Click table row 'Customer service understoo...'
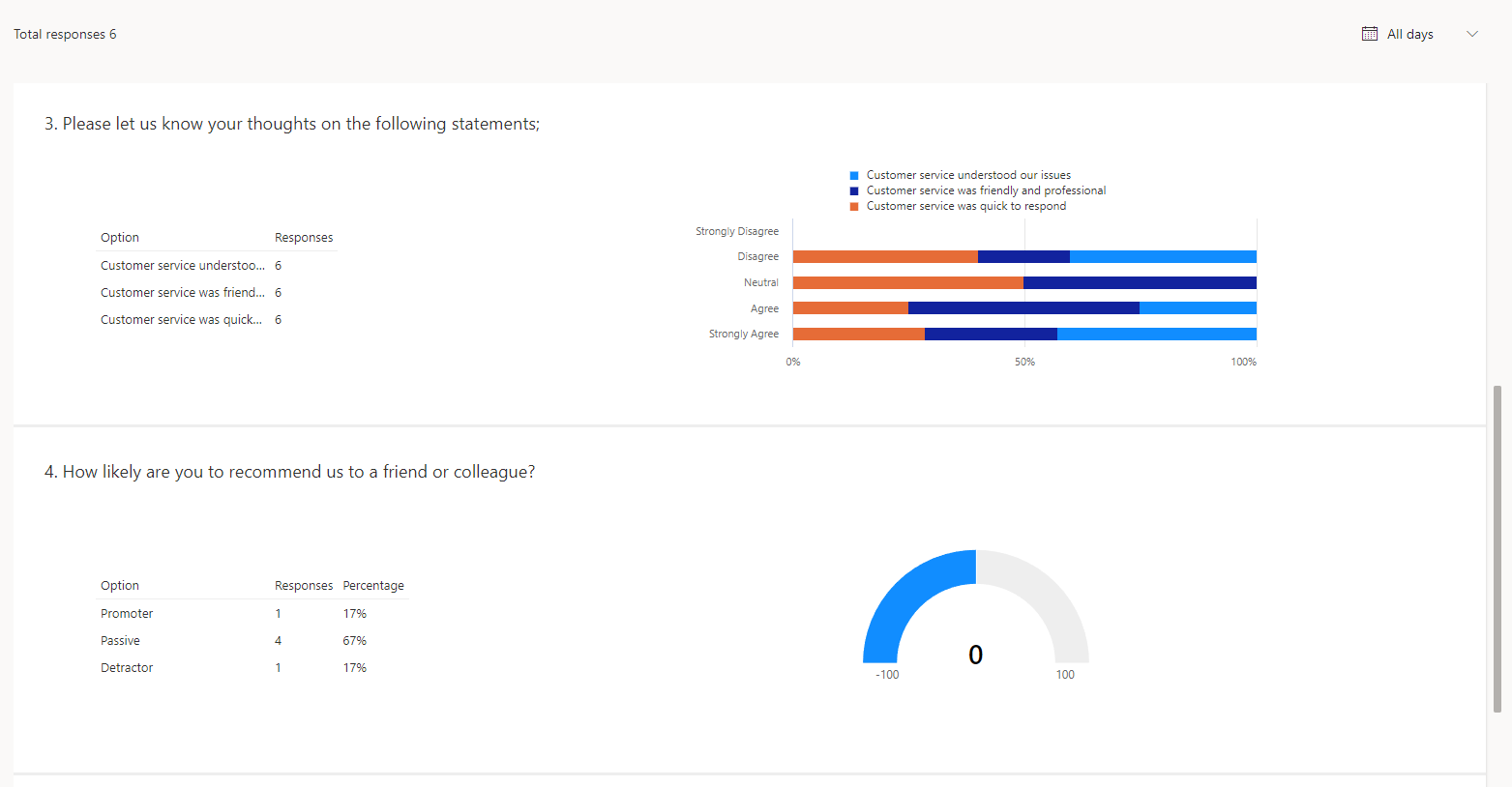 point(217,265)
